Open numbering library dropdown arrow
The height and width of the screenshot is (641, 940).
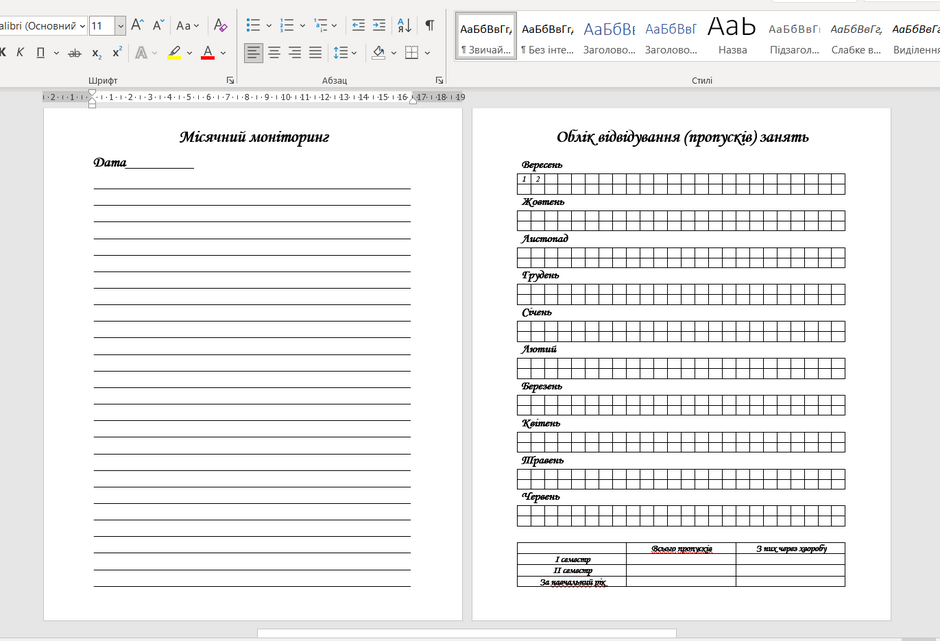pos(302,25)
